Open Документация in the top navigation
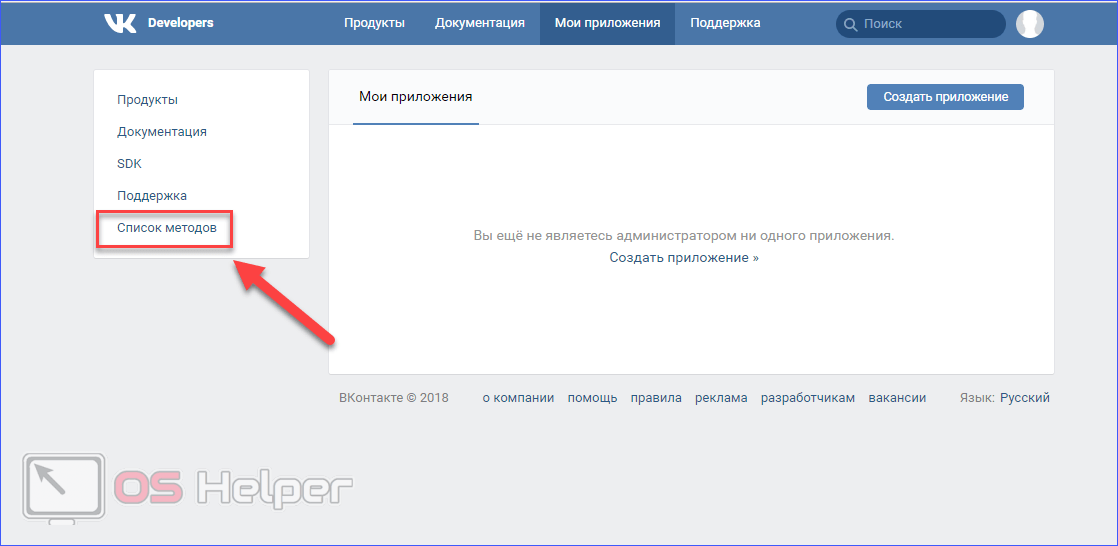Screen dimensions: 1118x546 (479, 23)
